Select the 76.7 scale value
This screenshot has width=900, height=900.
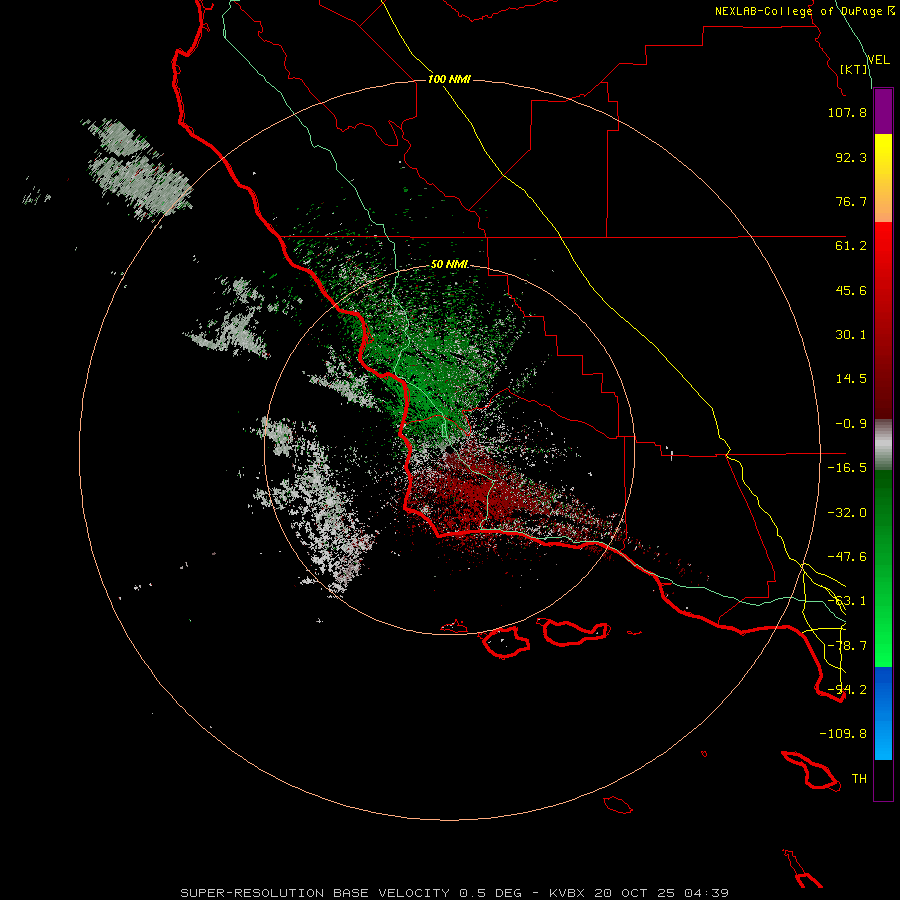tap(851, 201)
